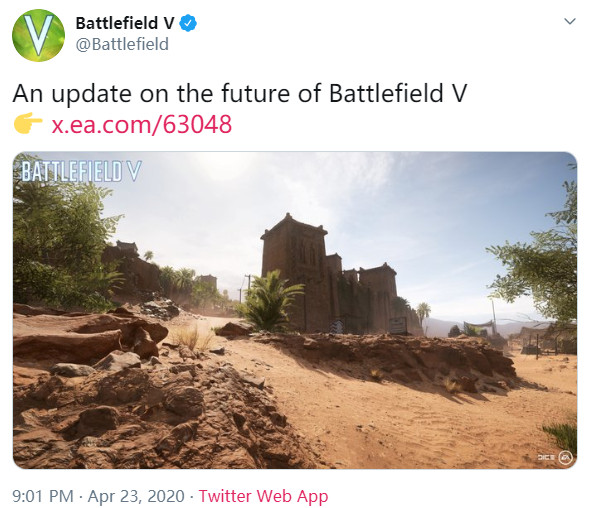Open the 9:01 PM timestamp
This screenshot has height=508, width=589.
[42, 496]
